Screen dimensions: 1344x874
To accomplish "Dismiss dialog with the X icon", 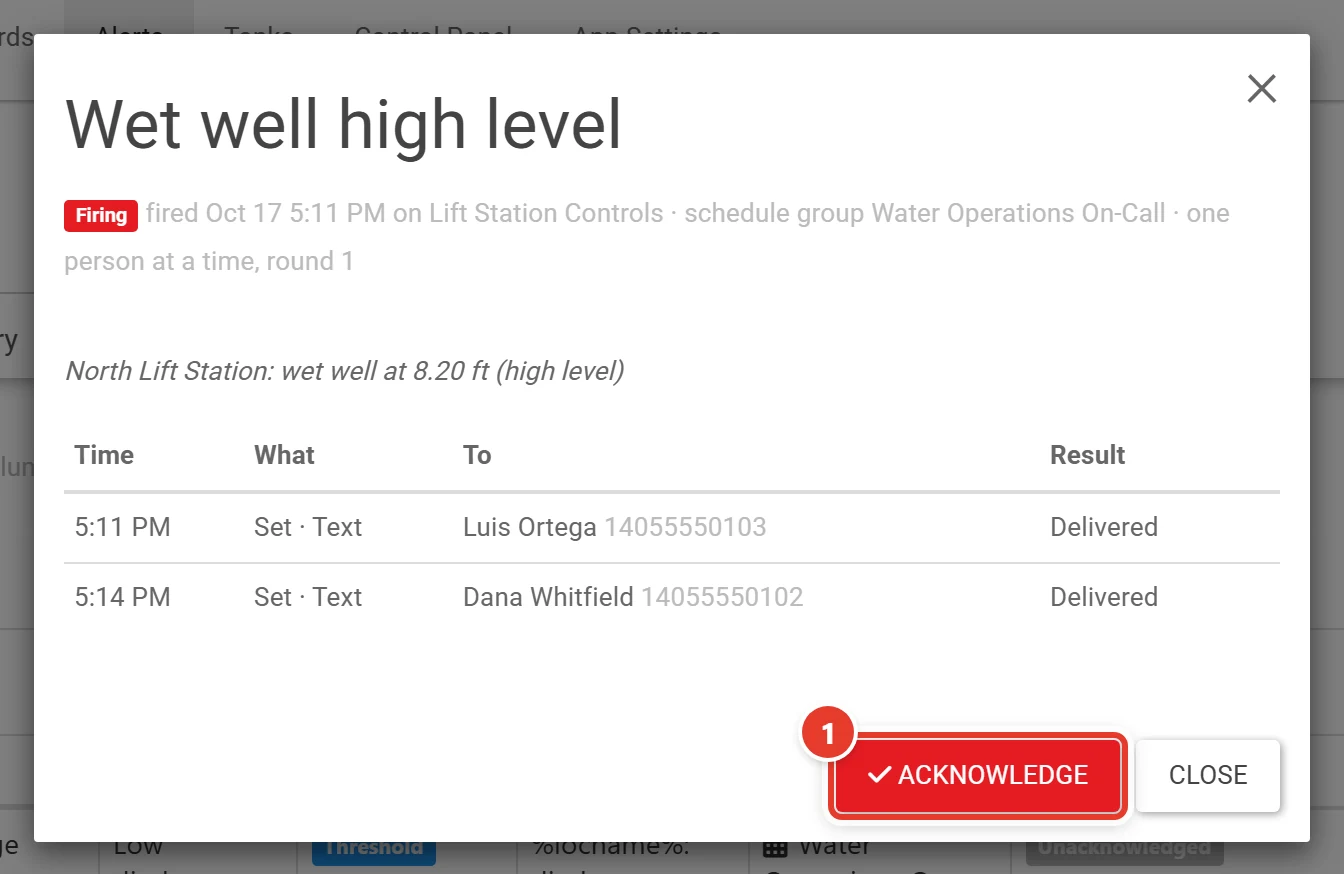I will click(1262, 89).
